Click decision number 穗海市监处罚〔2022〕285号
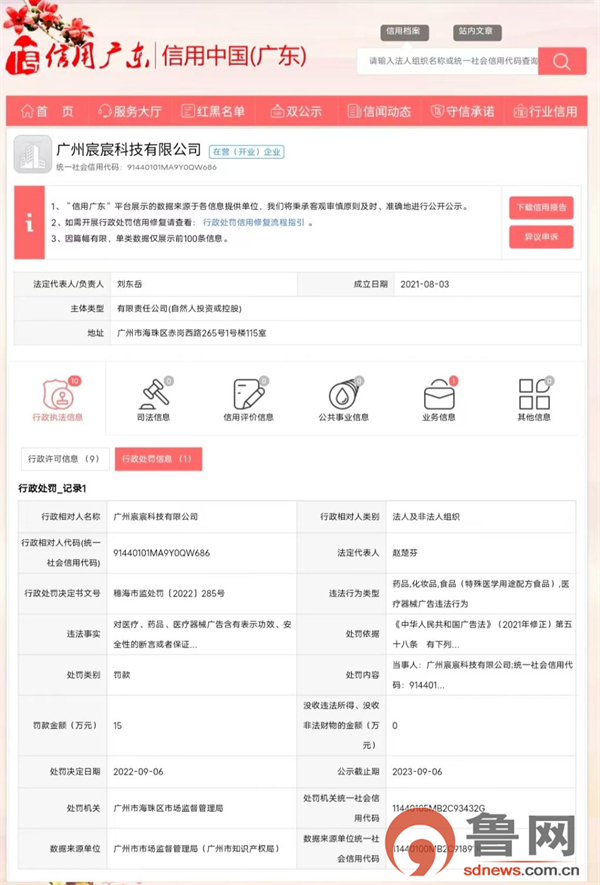Screen dimensions: 600x885 pos(169,593)
